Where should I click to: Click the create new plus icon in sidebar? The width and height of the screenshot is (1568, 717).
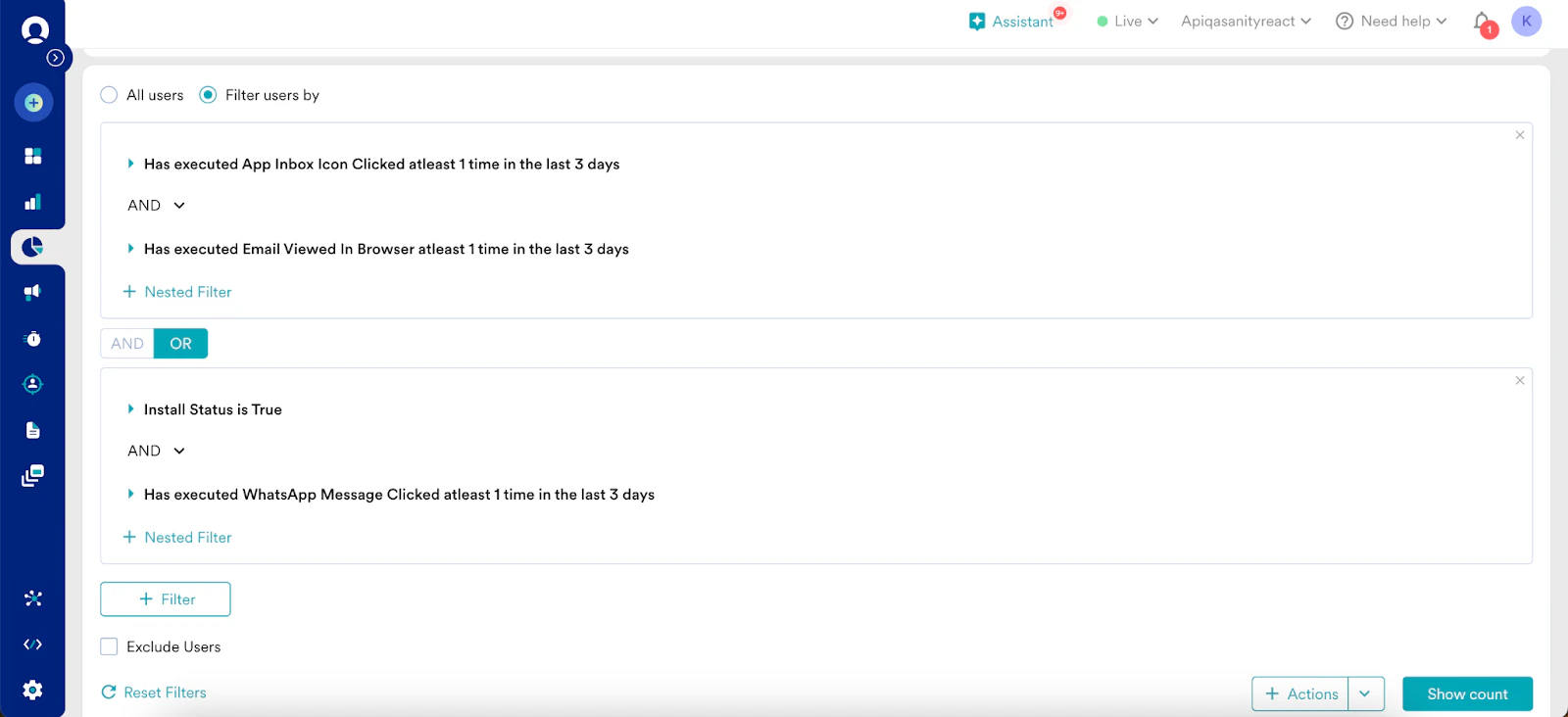pyautogui.click(x=33, y=103)
